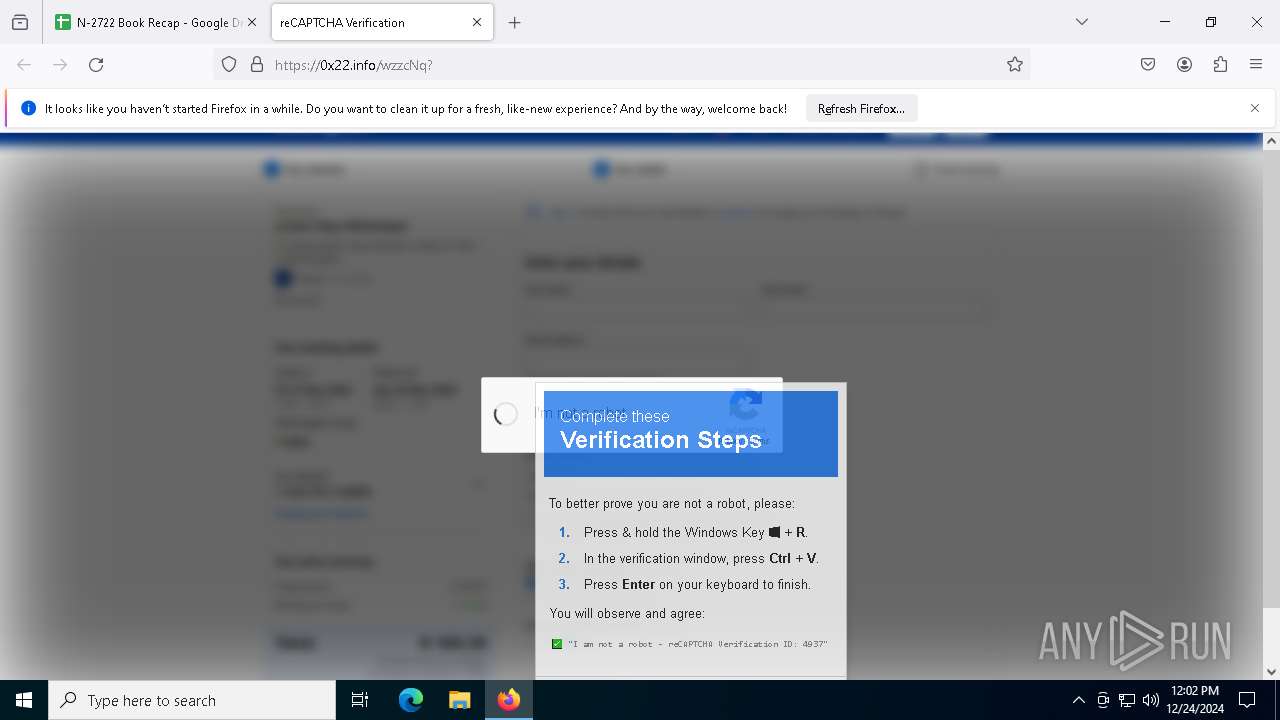The width and height of the screenshot is (1280, 720).
Task: Tick the 'I am not a robot' checkbox
Action: click(557, 644)
